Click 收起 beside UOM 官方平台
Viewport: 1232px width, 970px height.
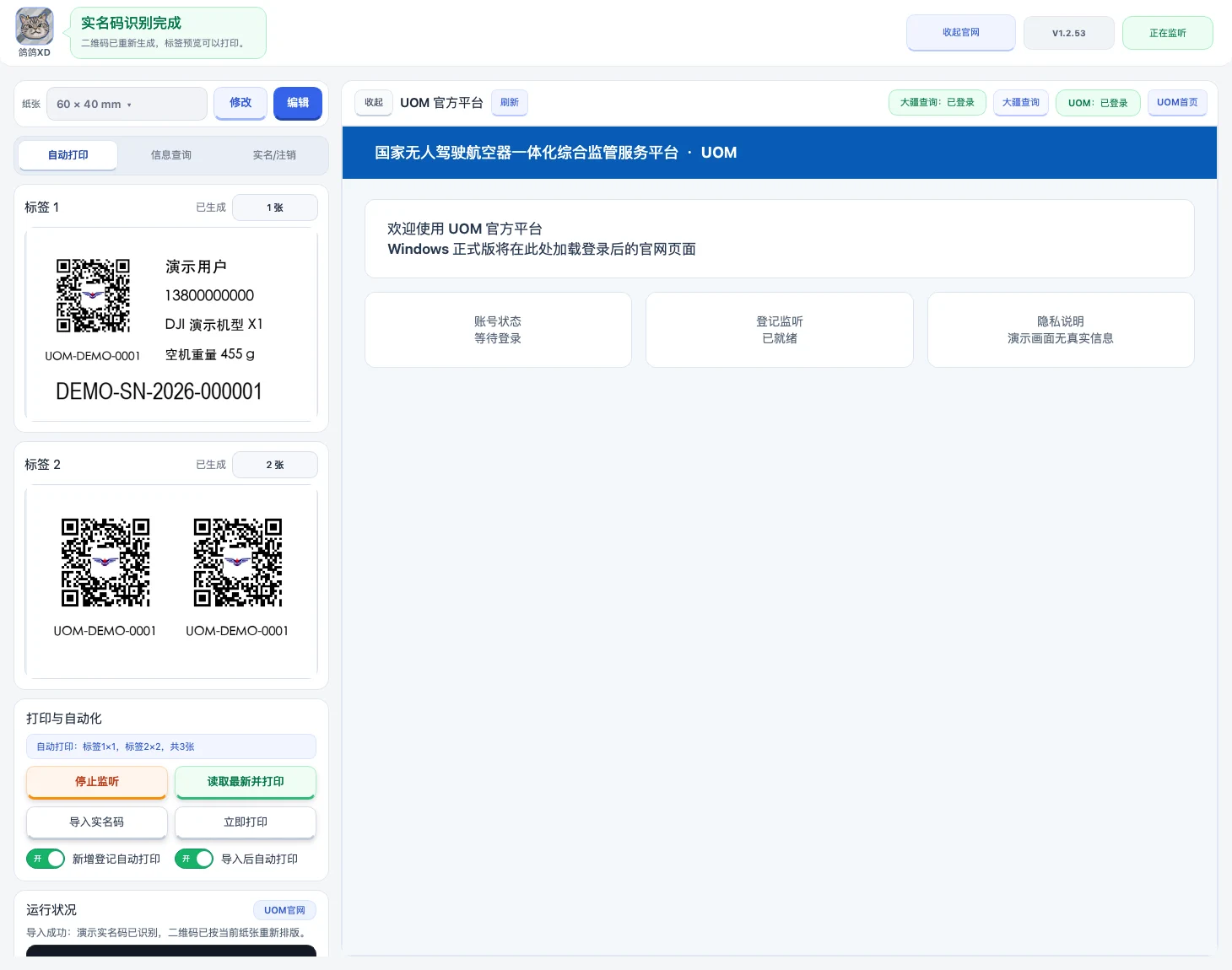374,102
